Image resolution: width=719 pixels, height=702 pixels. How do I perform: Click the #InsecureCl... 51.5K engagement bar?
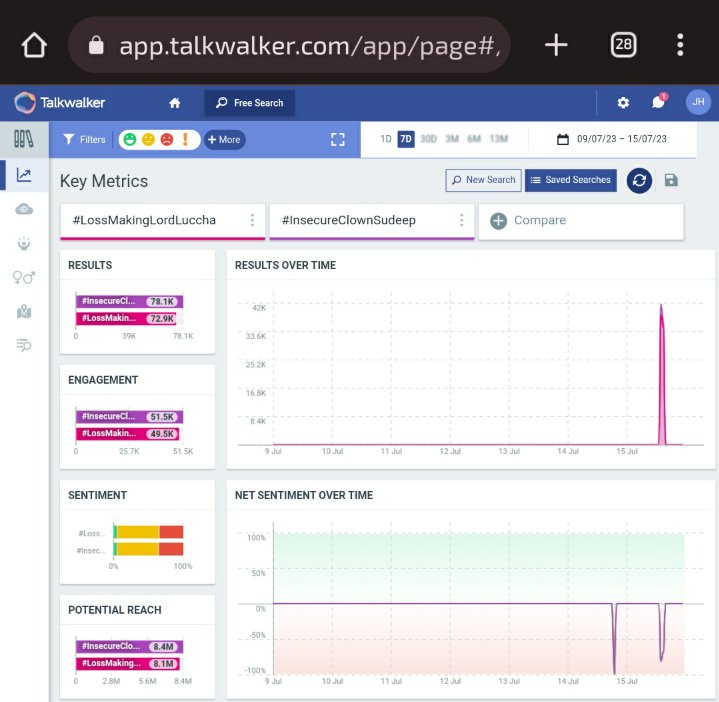click(129, 416)
